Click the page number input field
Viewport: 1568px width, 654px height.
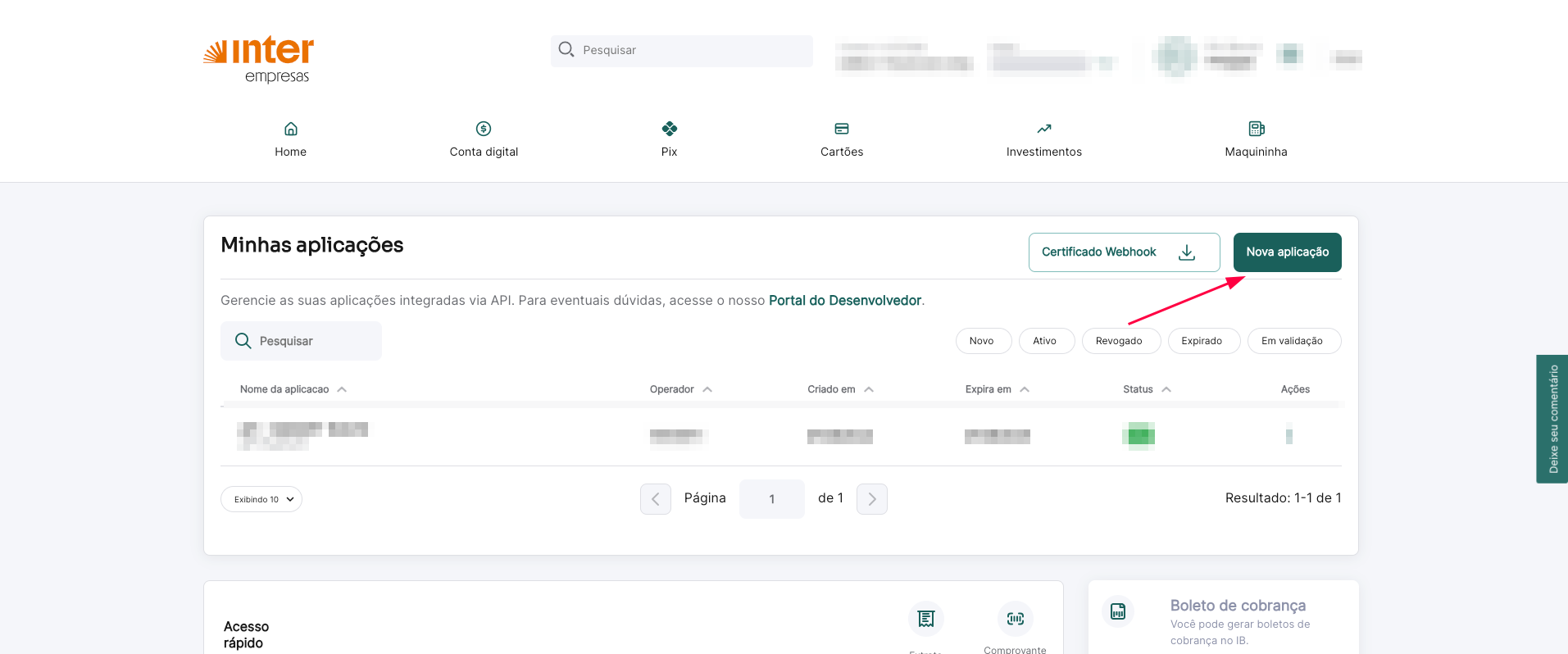(772, 499)
